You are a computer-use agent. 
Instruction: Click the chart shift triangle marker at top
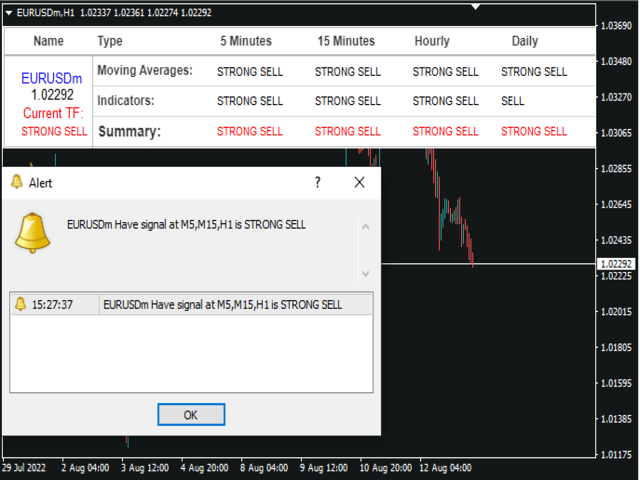pos(476,7)
